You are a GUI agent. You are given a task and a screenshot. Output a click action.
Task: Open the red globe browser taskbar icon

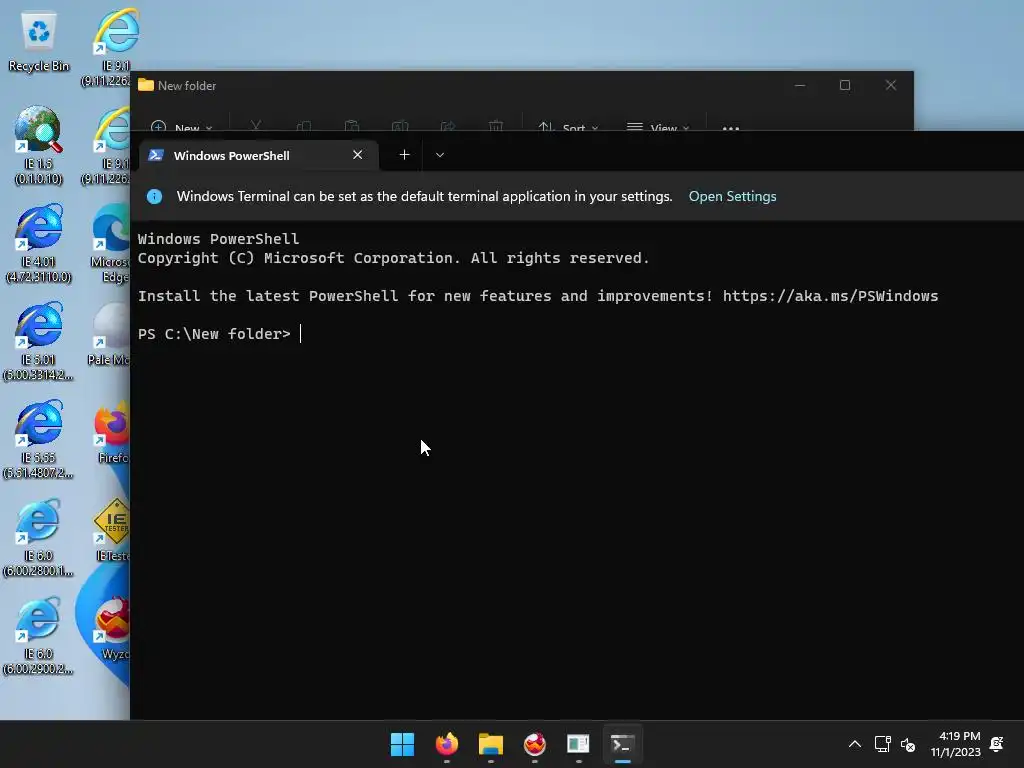click(535, 744)
